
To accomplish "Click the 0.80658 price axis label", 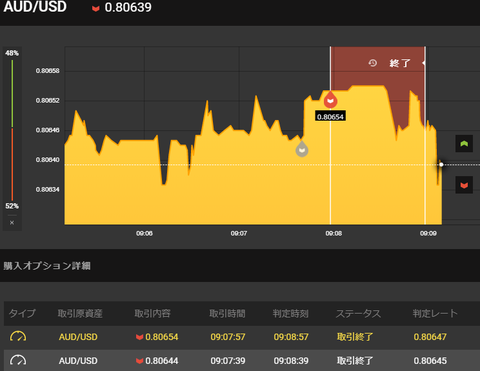I will pyautogui.click(x=48, y=71).
